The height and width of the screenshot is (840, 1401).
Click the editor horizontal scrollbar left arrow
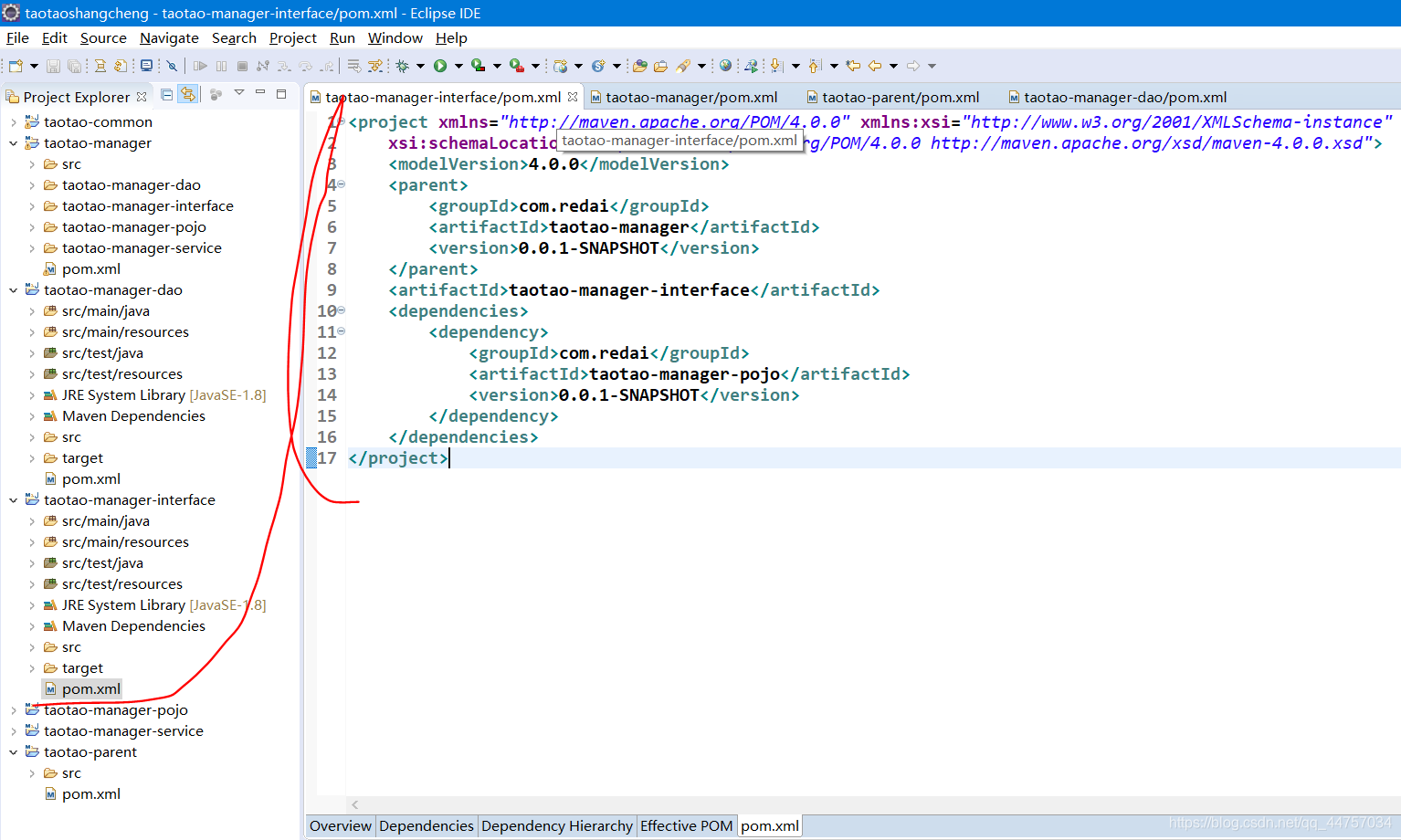(355, 804)
